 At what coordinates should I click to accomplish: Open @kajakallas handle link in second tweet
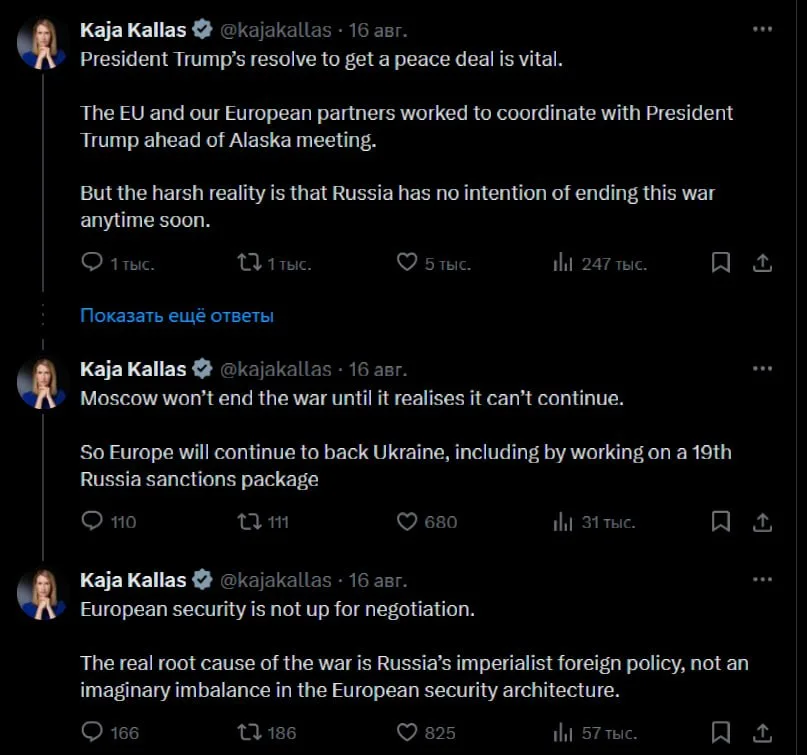click(x=275, y=369)
